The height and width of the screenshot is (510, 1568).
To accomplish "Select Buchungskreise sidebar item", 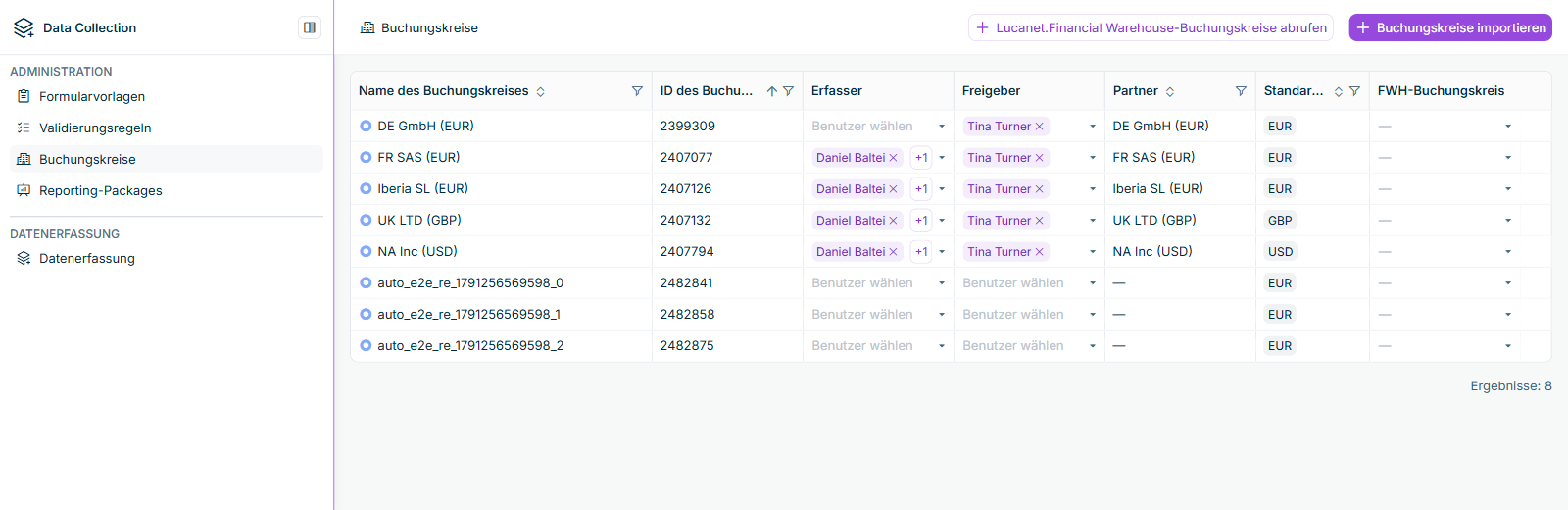I will coord(167,159).
